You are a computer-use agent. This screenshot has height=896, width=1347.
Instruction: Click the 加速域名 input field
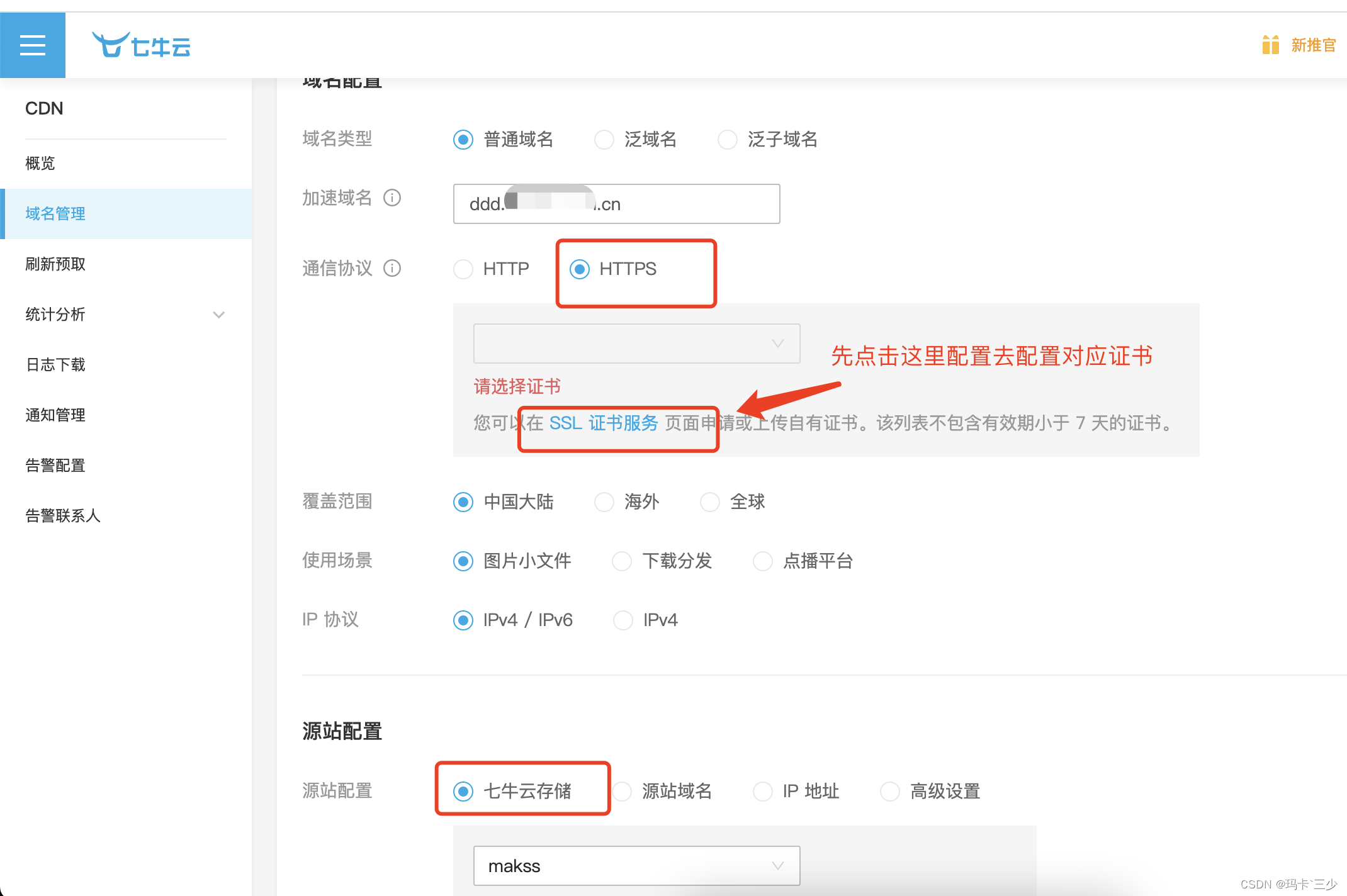(x=686, y=204)
